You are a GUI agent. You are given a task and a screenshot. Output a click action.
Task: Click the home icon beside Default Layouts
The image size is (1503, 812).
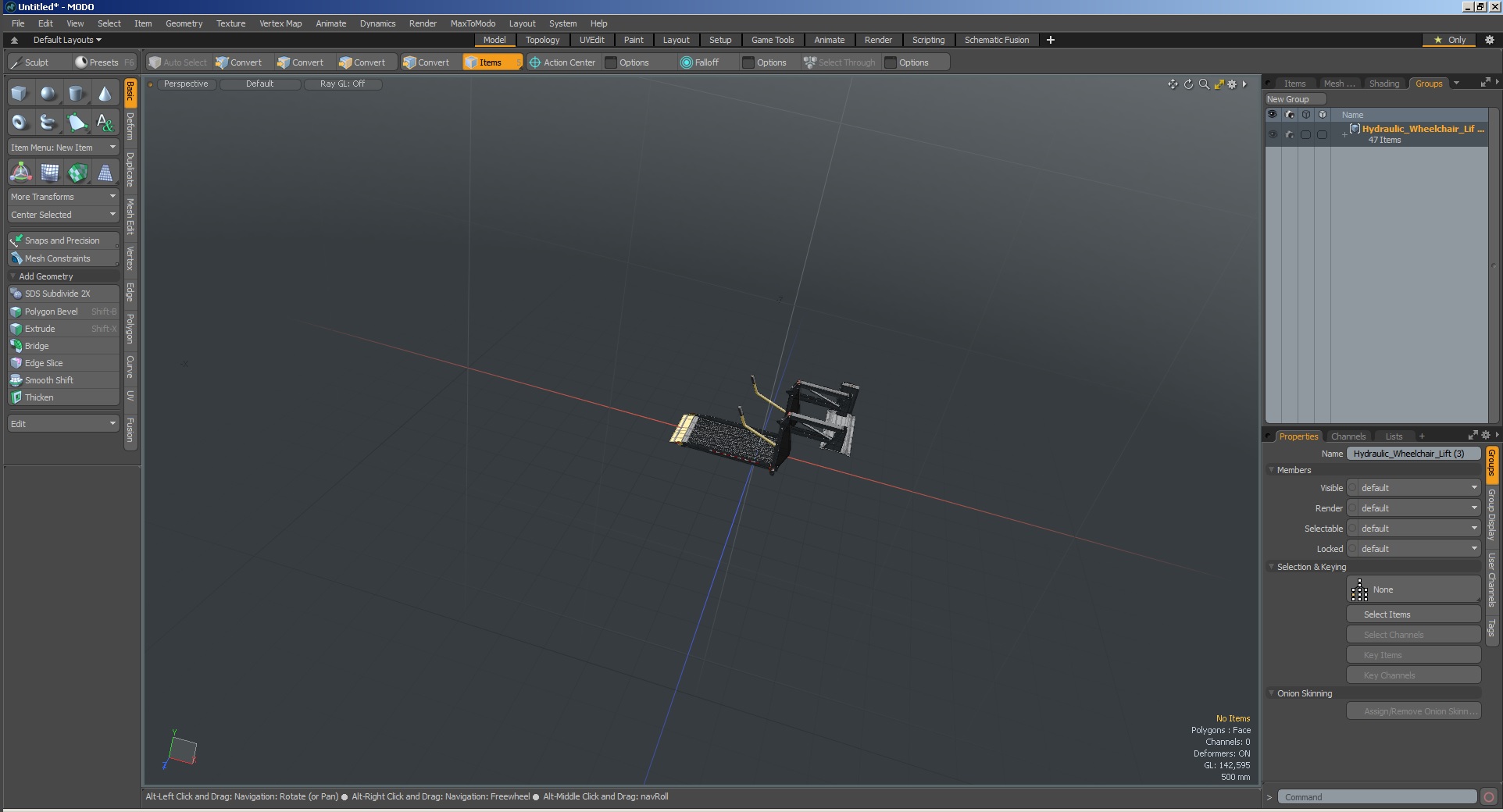coord(14,40)
